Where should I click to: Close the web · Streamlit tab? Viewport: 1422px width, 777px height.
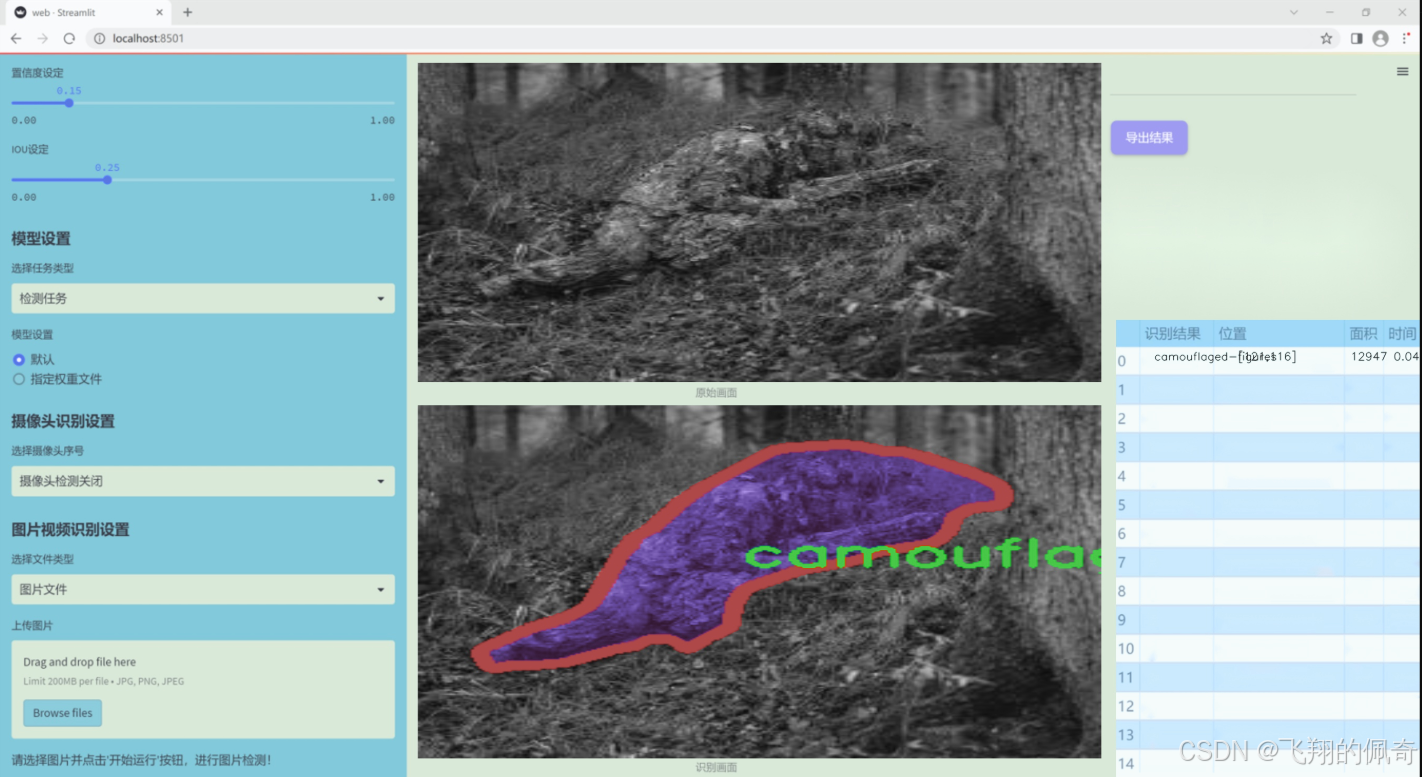[x=157, y=12]
